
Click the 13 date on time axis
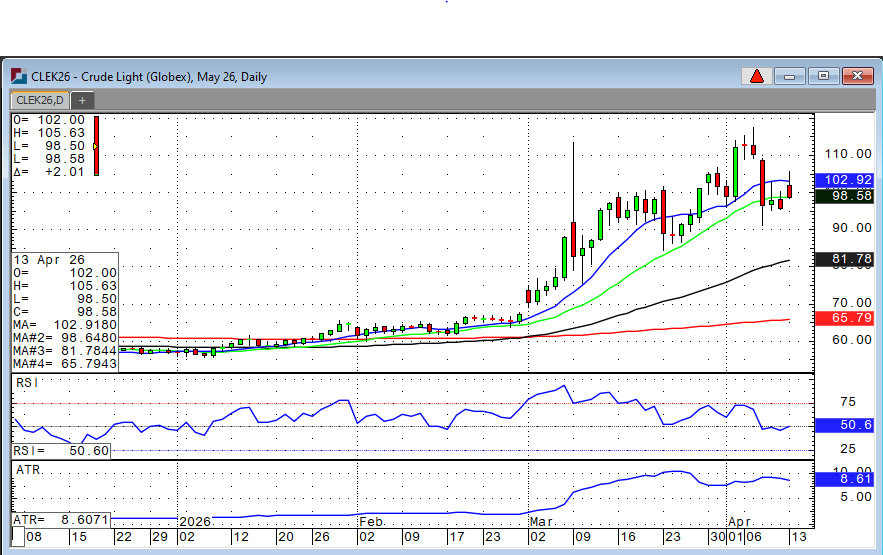(799, 537)
